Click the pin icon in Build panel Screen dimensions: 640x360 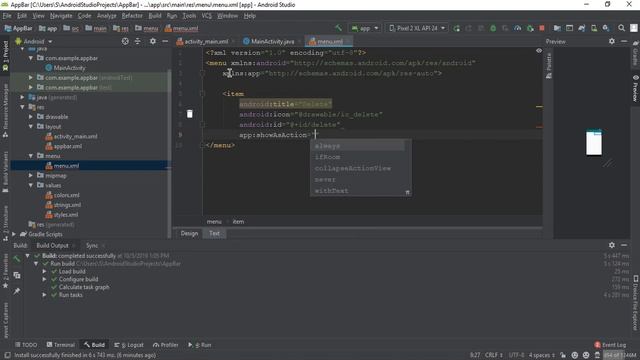tap(17, 291)
